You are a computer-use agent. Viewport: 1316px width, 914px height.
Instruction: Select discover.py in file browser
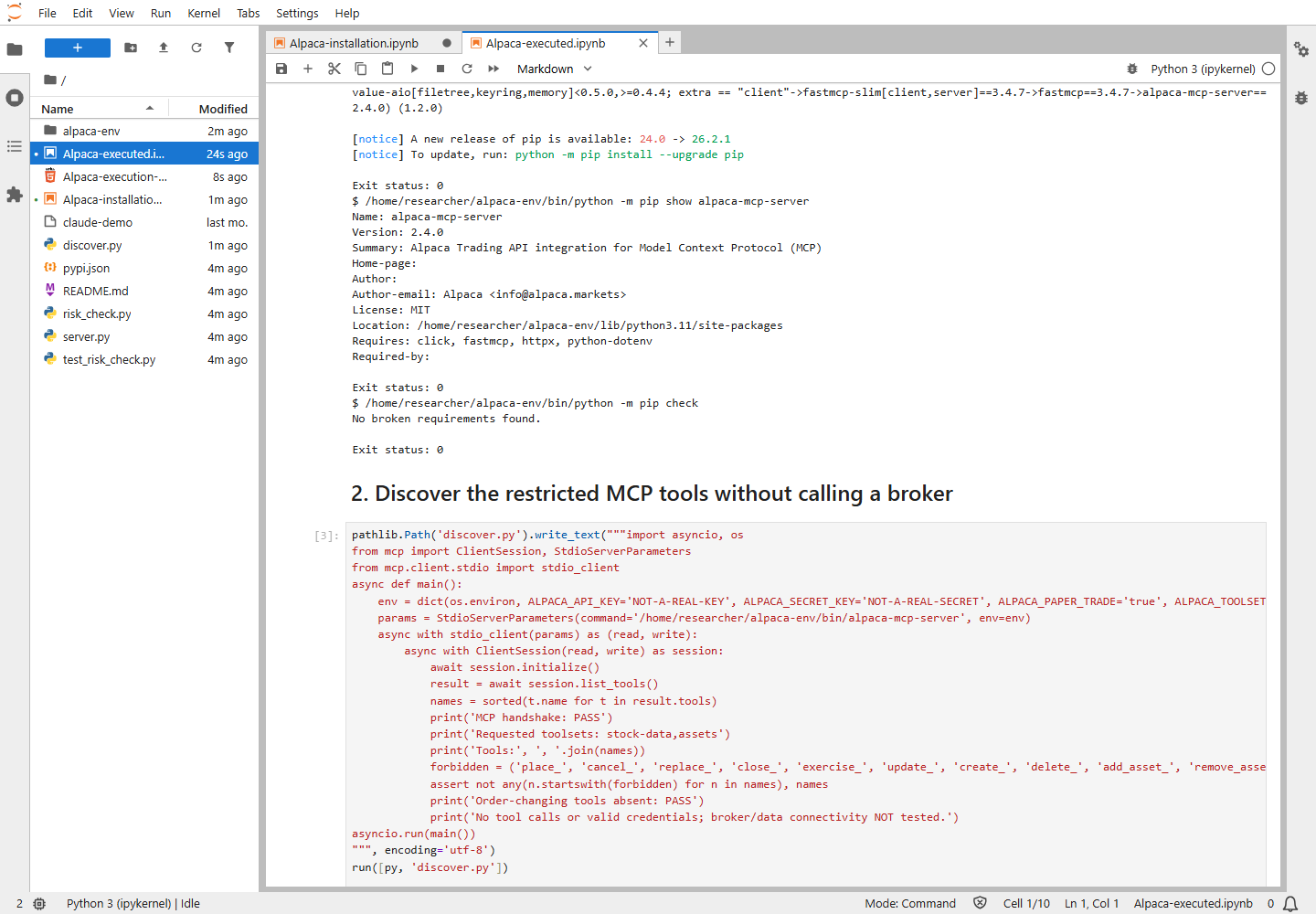click(x=144, y=245)
